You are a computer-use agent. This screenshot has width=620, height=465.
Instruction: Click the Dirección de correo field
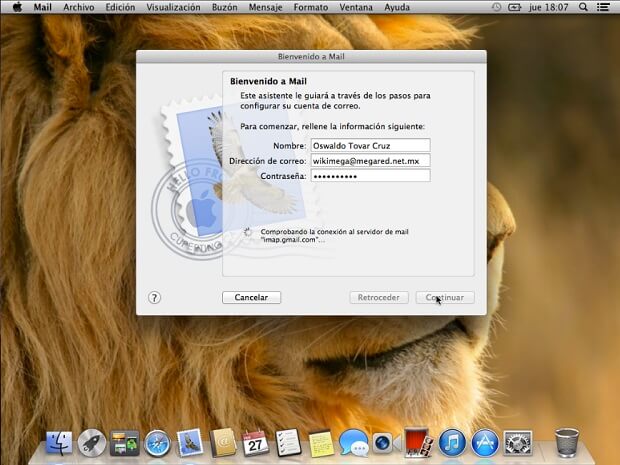pos(370,161)
